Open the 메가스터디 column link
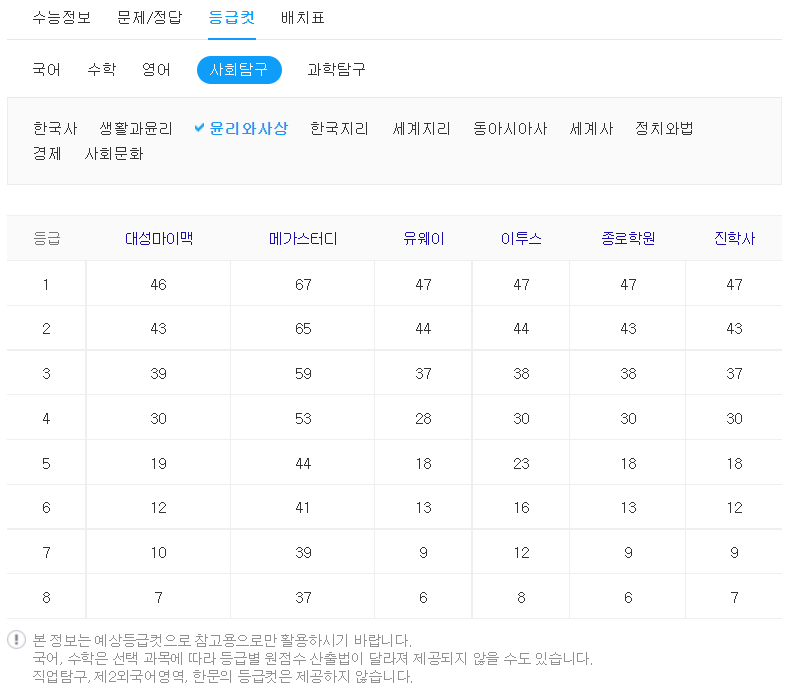This screenshot has height=698, width=788. click(303, 238)
